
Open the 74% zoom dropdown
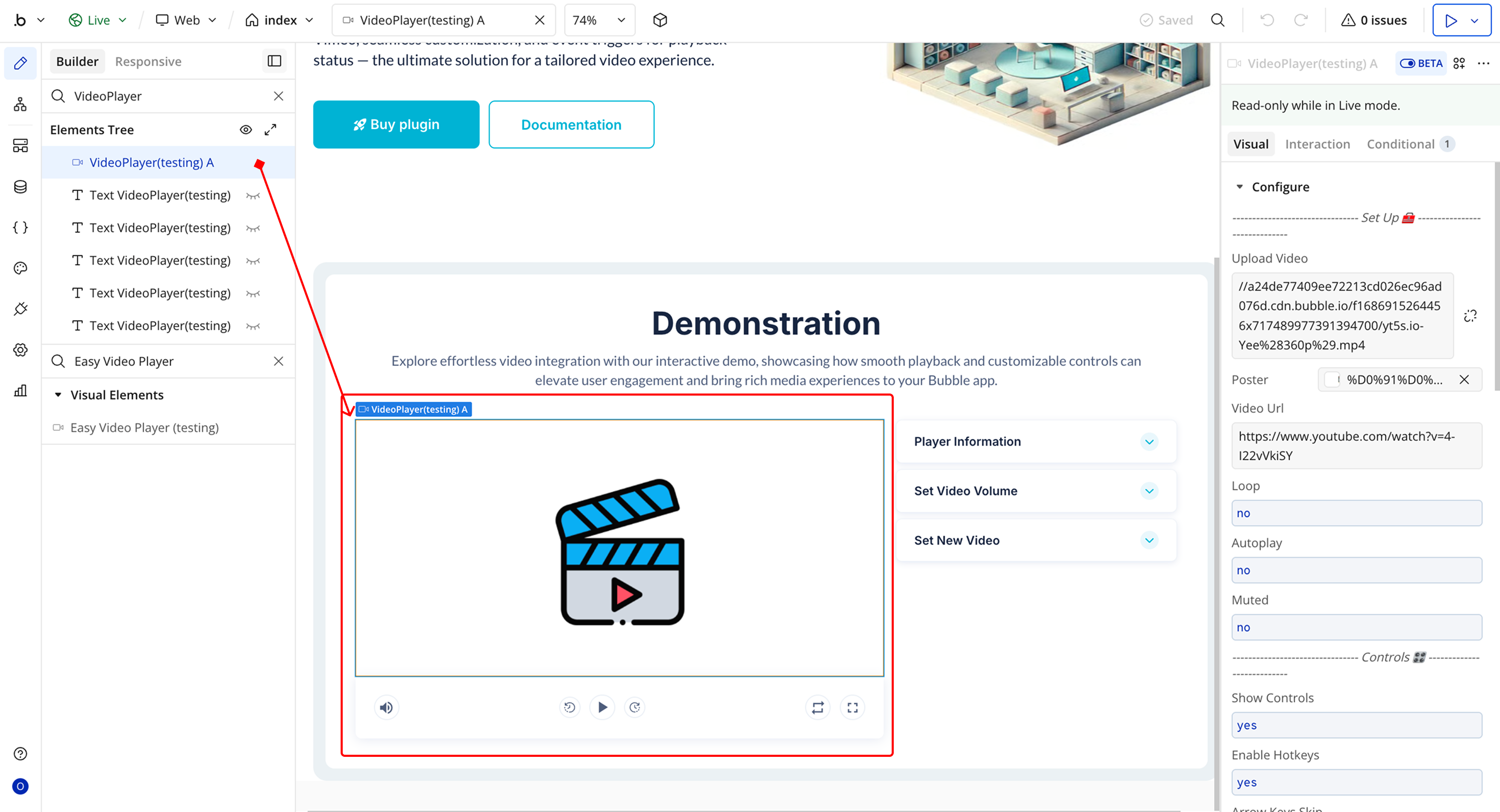point(598,20)
